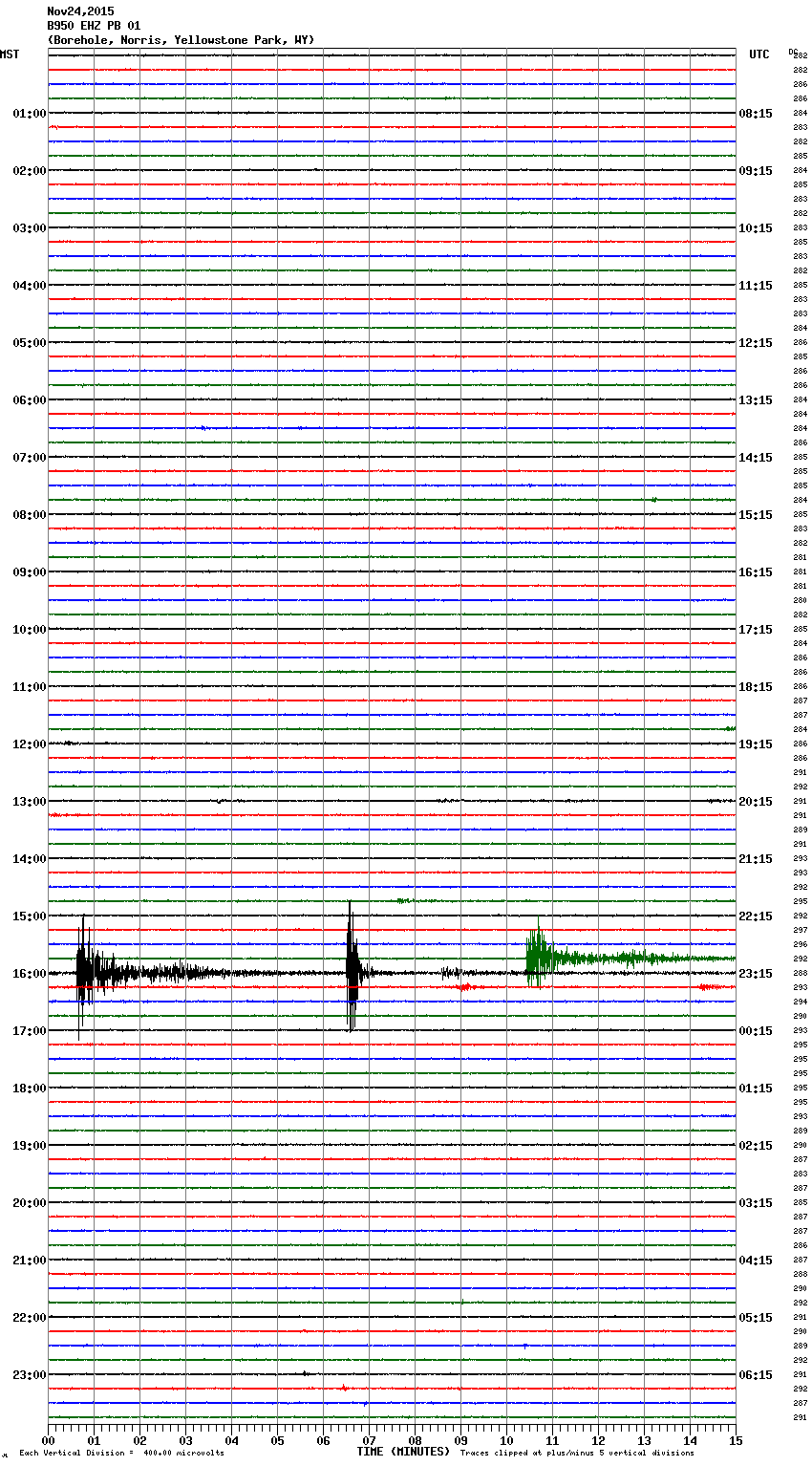812x1466 pixels.
Task: Select the 23:00 MST time label
Action: click(x=30, y=1375)
